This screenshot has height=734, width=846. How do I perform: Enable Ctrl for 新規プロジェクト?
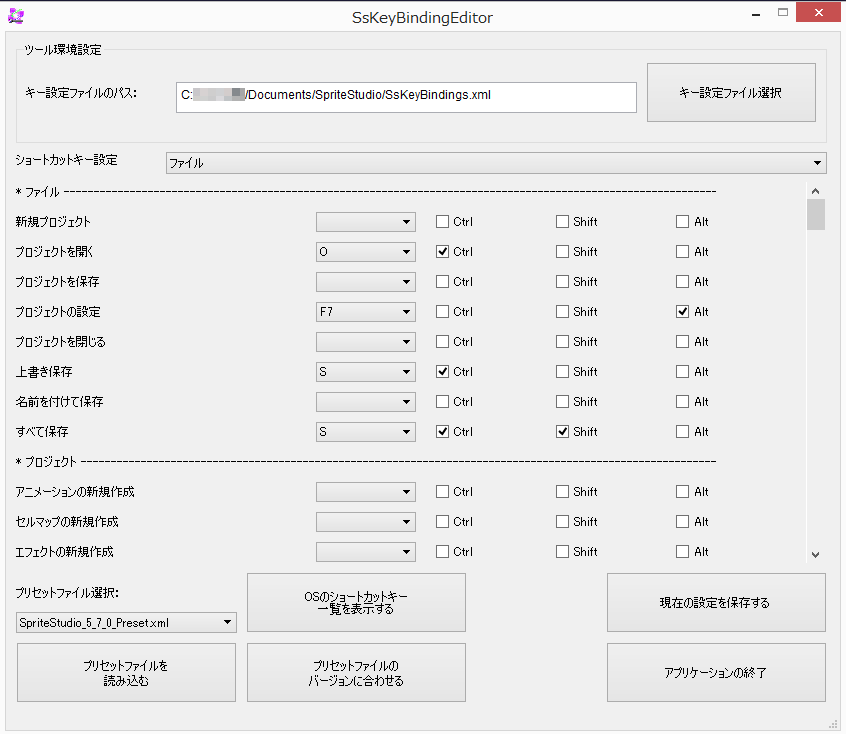[442, 222]
